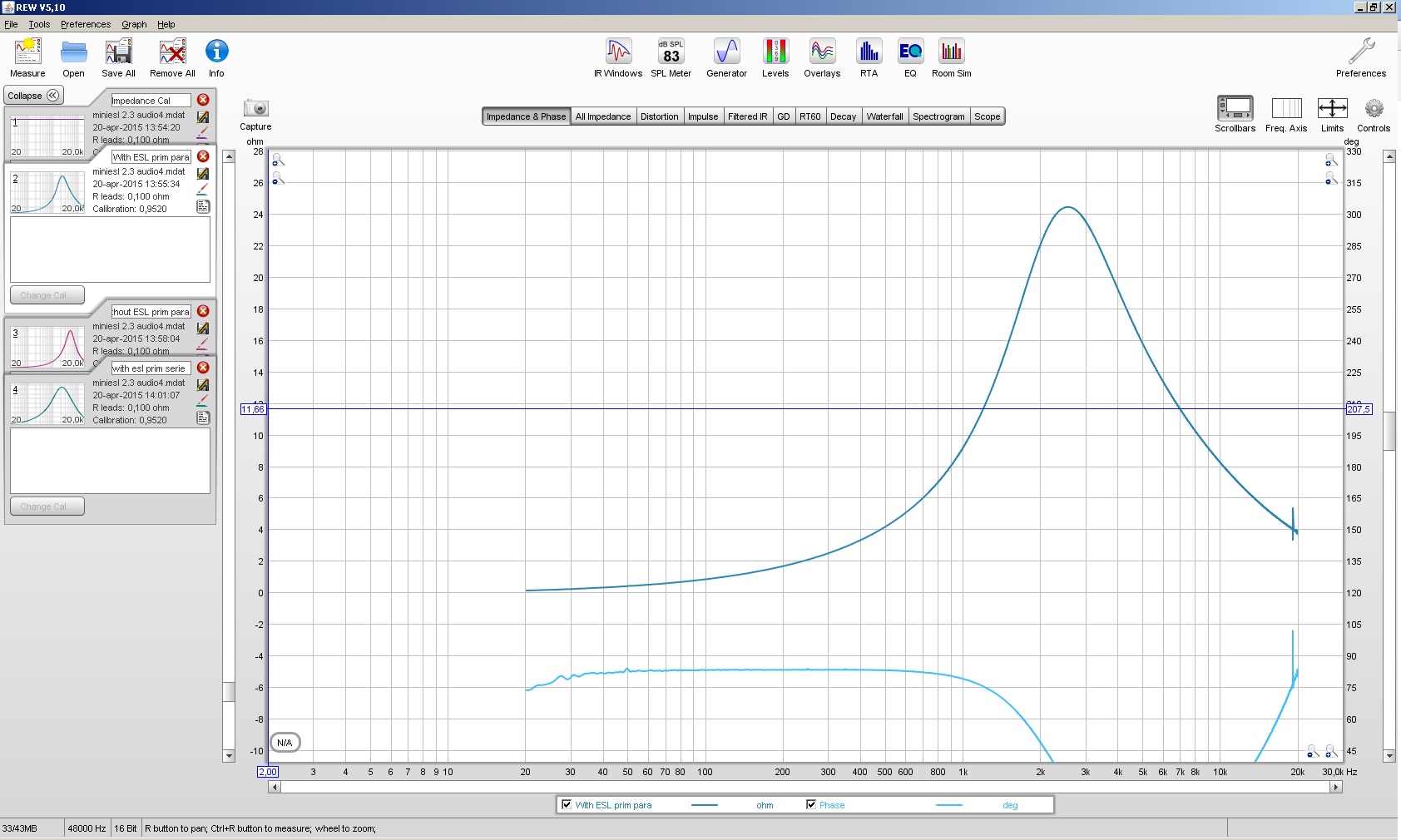Edit the 'With ESL prim para' name field
1401x840 pixels.
151,156
